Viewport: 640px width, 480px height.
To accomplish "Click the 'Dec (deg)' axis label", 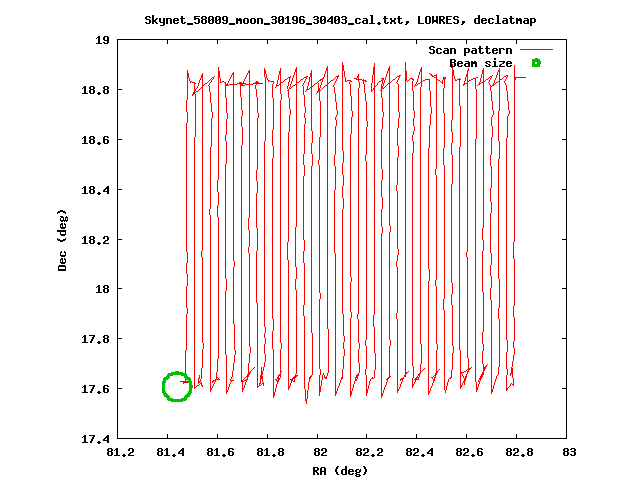I will 62,240.
